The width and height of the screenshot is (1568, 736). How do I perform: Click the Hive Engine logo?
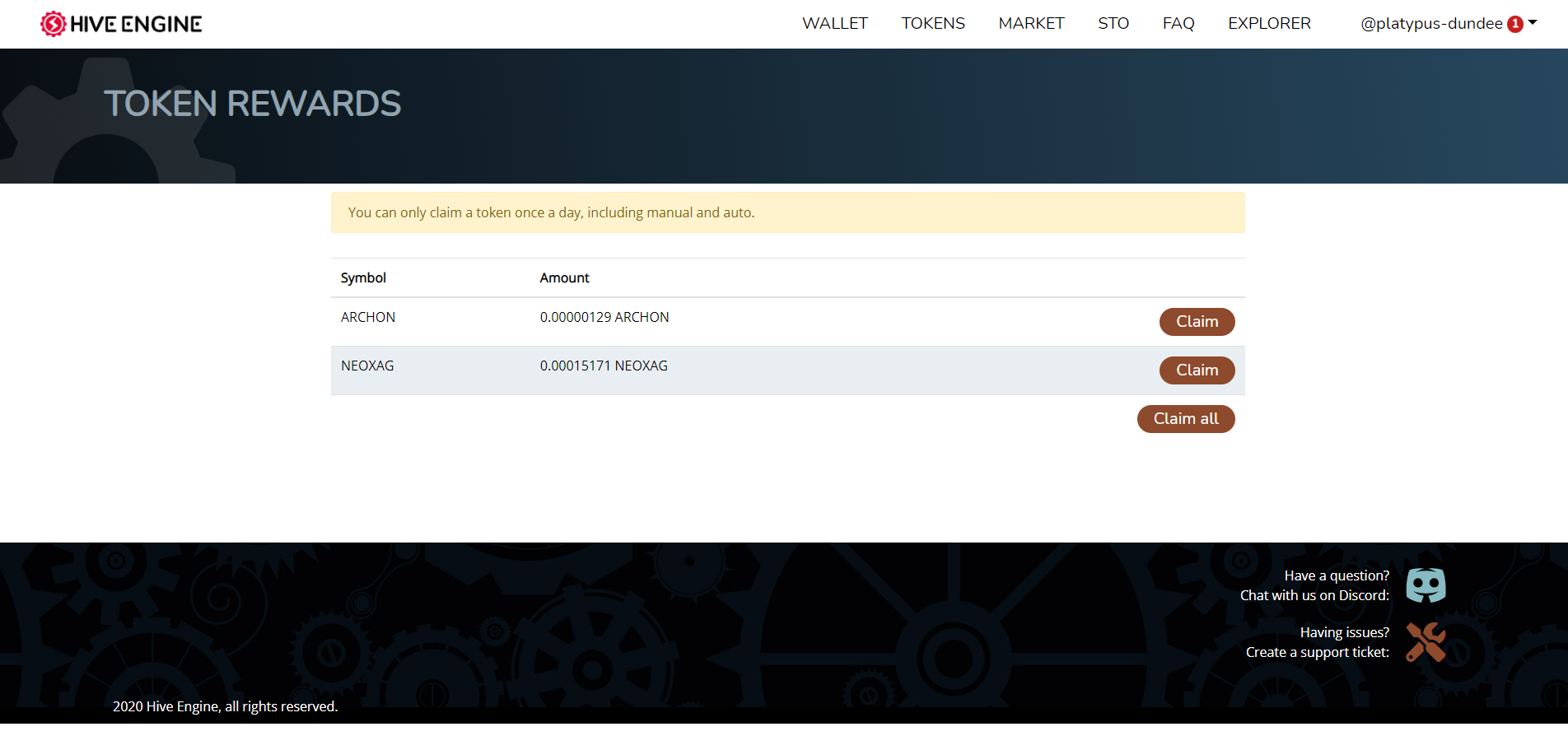click(x=121, y=24)
